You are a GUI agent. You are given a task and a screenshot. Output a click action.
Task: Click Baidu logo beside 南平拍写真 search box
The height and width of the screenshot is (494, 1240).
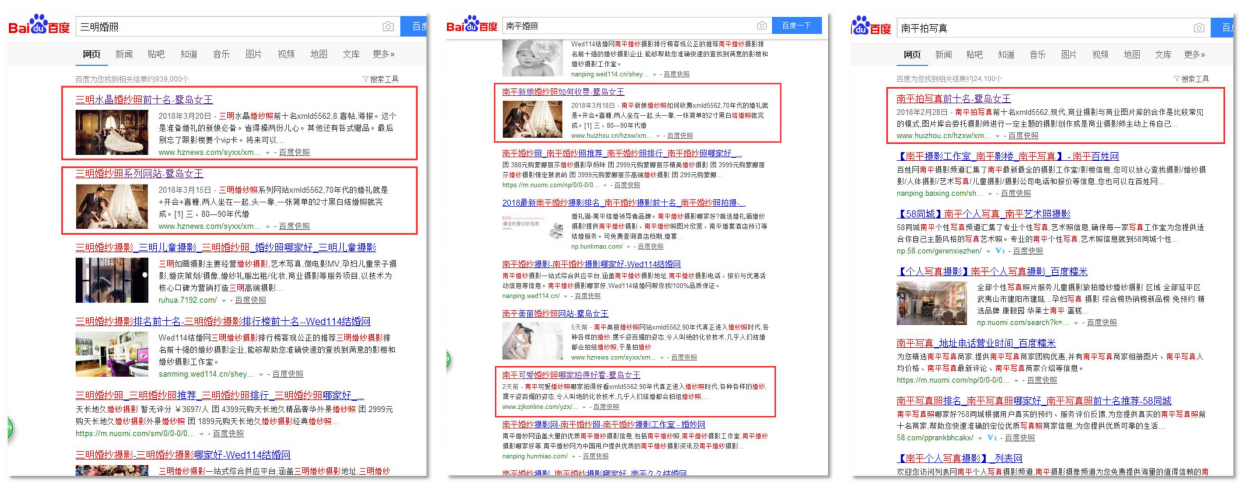871,26
